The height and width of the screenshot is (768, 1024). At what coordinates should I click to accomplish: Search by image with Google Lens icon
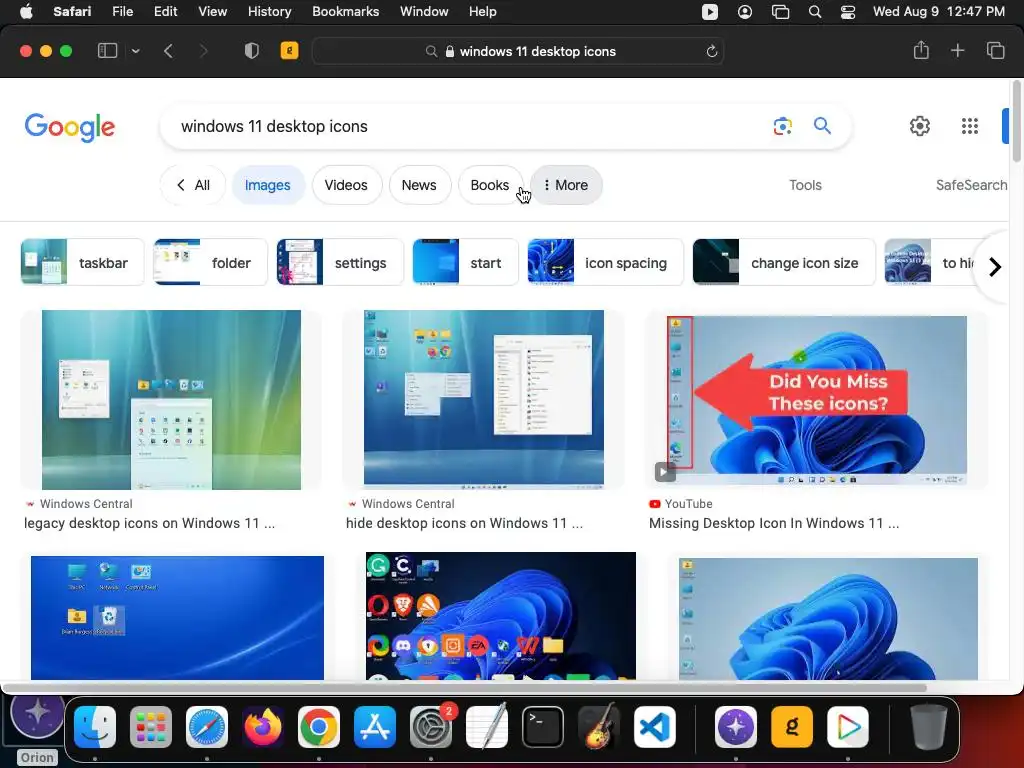[782, 125]
